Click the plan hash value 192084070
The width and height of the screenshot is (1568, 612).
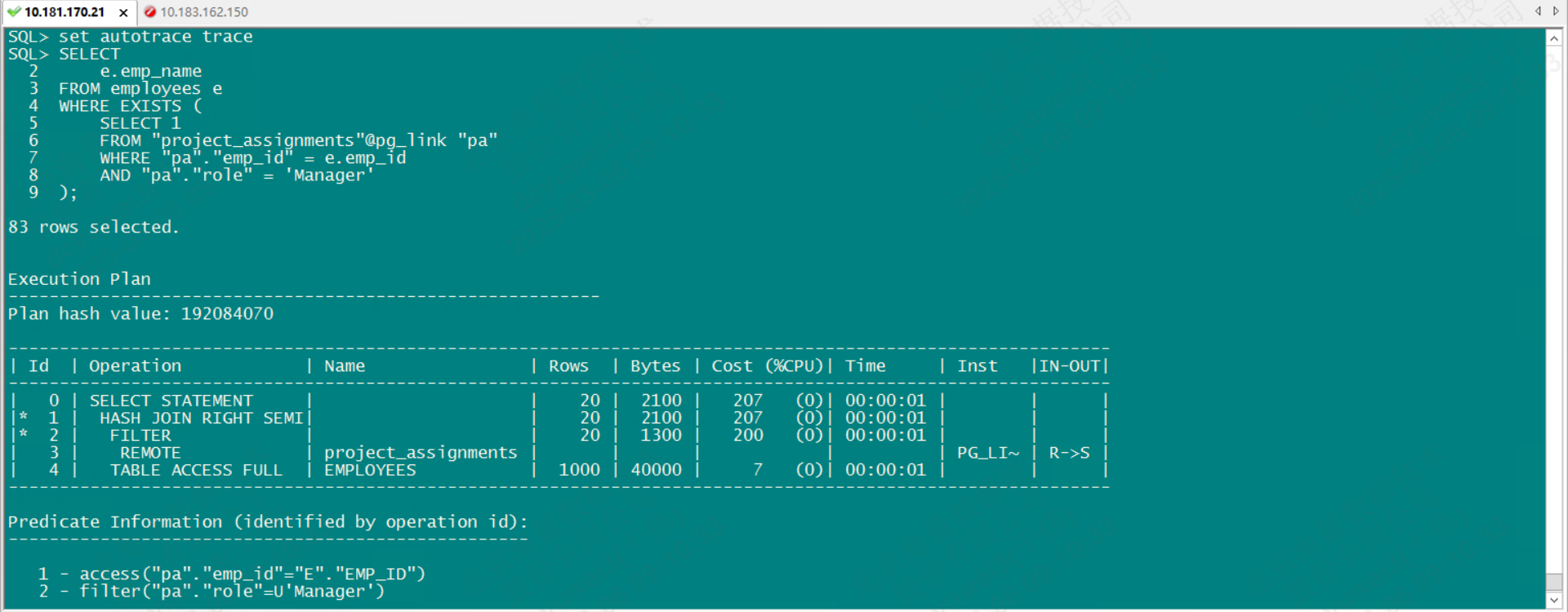227,314
